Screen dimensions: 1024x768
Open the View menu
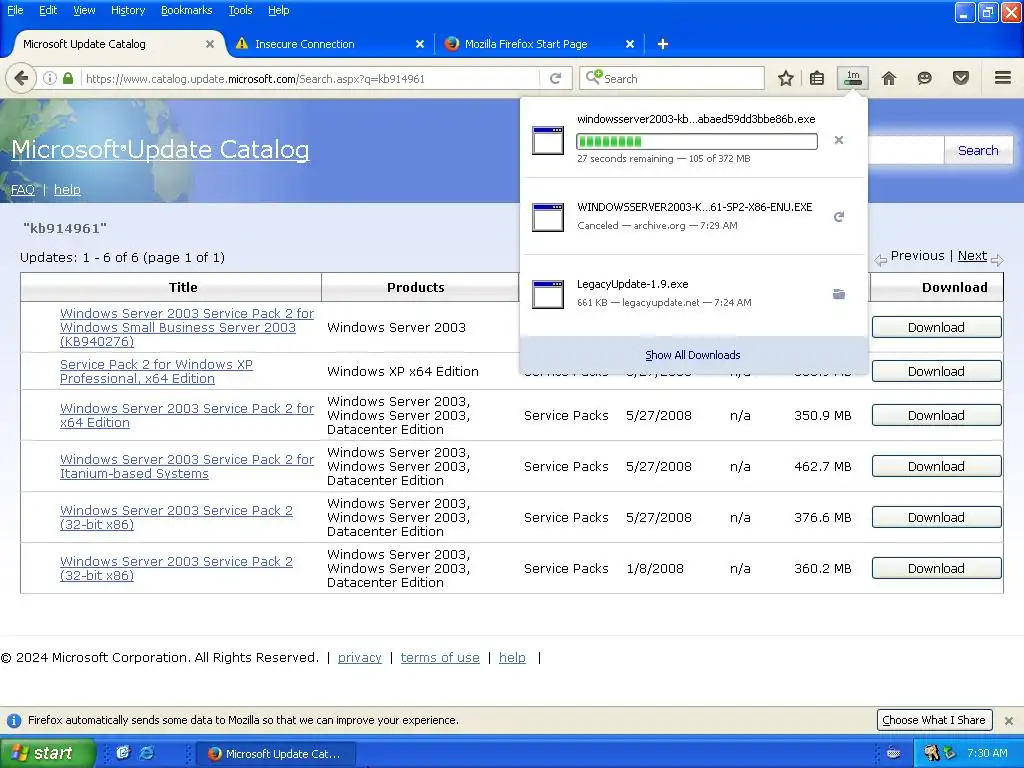[84, 10]
